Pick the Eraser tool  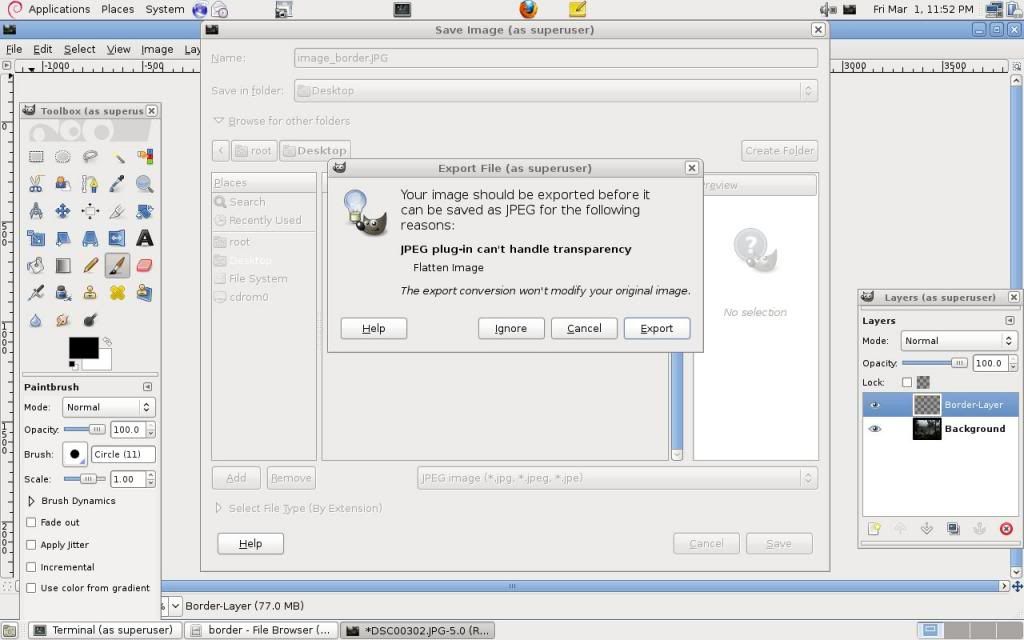pos(144,265)
